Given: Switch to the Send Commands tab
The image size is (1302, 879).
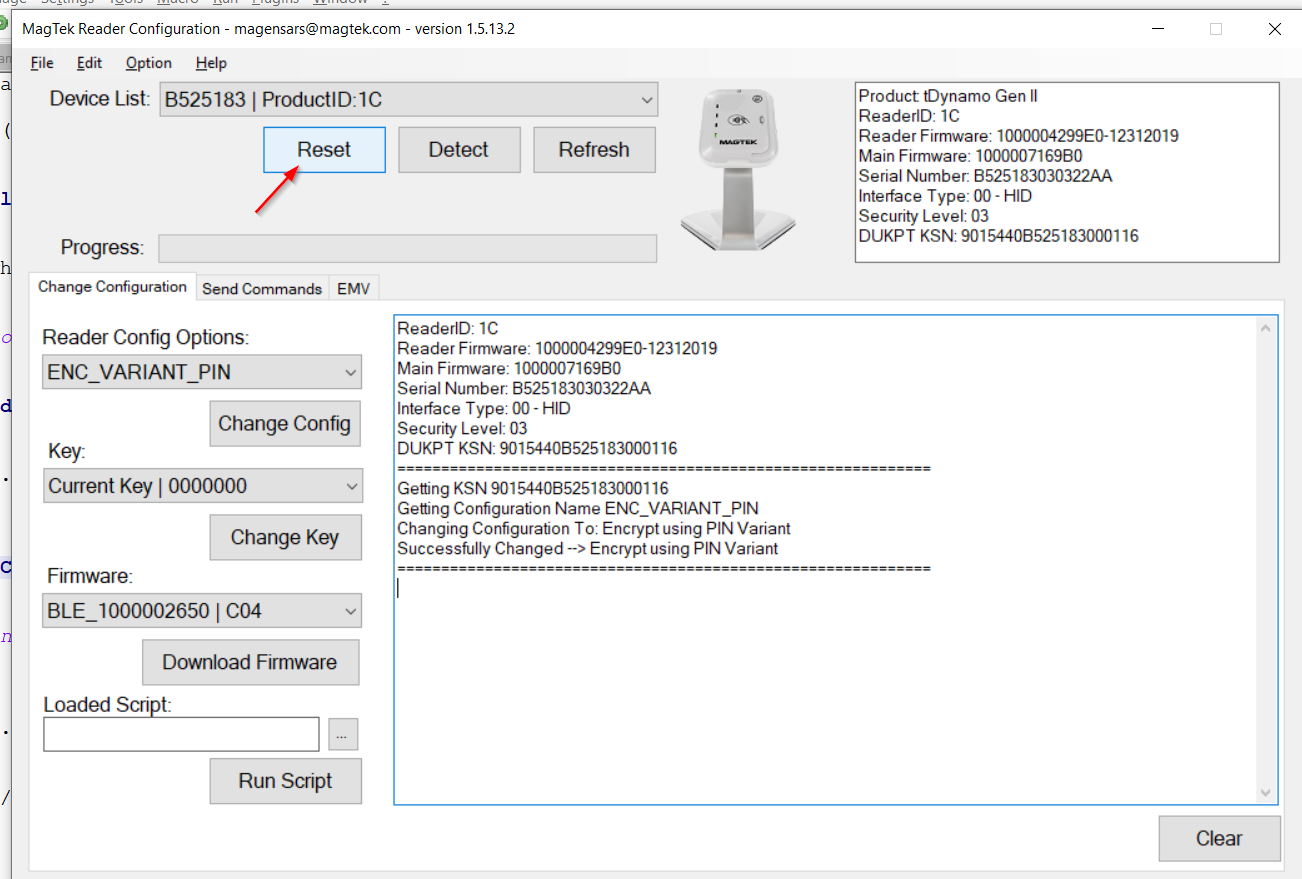Looking at the screenshot, I should pos(262,288).
